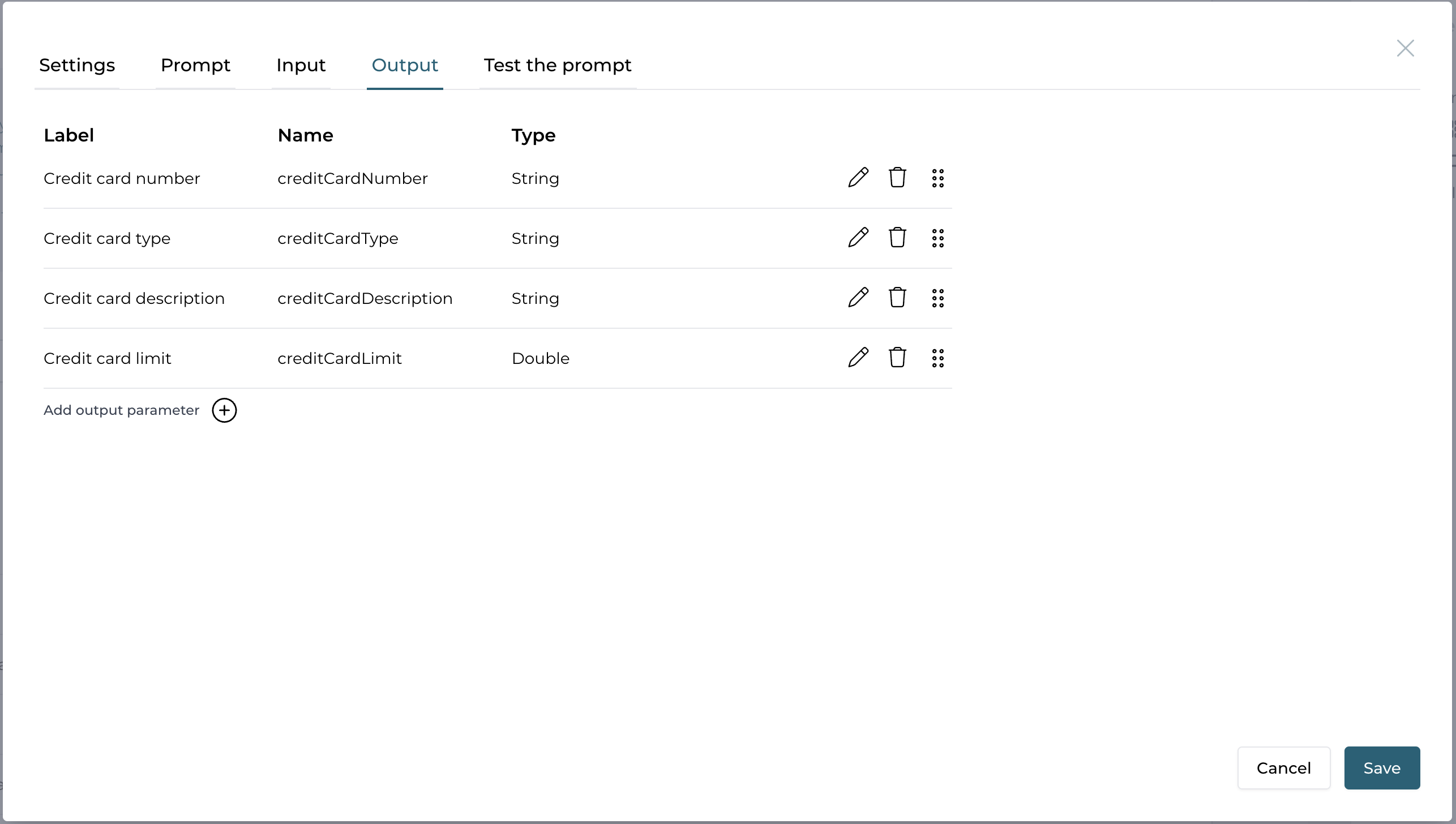Image resolution: width=1456 pixels, height=824 pixels.
Task: Click the edit icon for creditCardNumber
Action: 857,178
